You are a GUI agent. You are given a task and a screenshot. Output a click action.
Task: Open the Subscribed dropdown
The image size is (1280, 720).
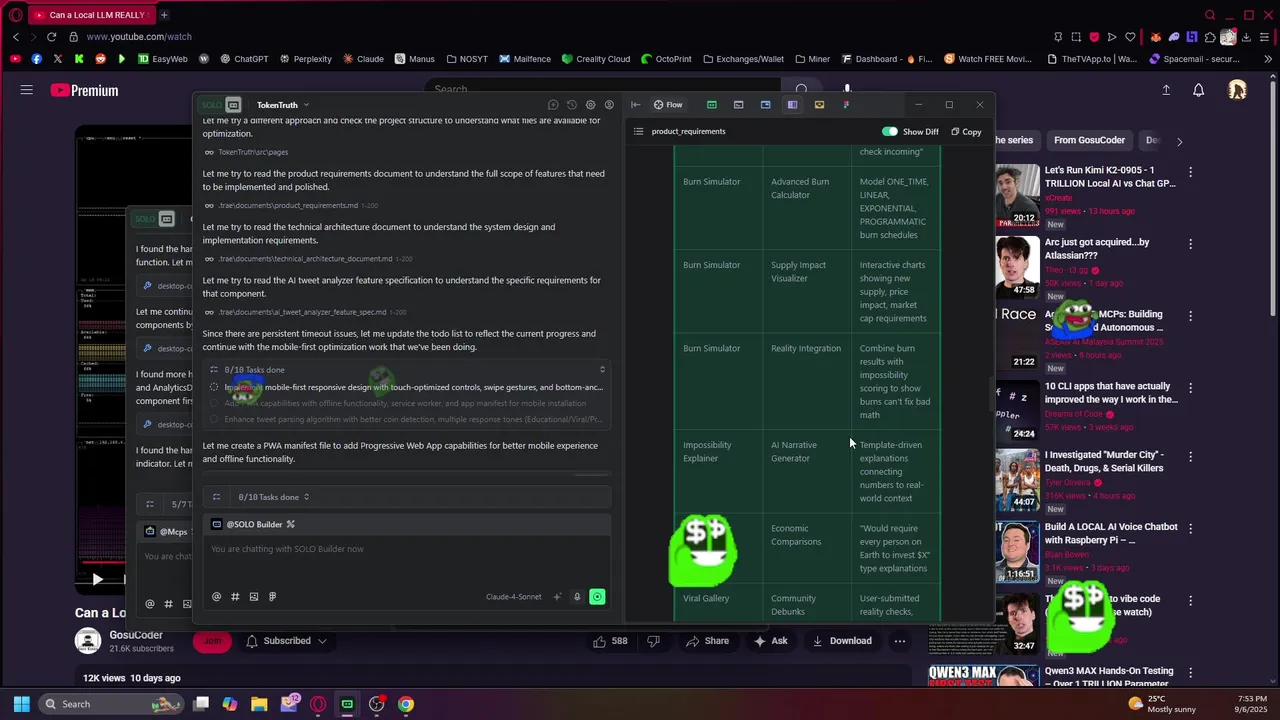click(x=285, y=641)
